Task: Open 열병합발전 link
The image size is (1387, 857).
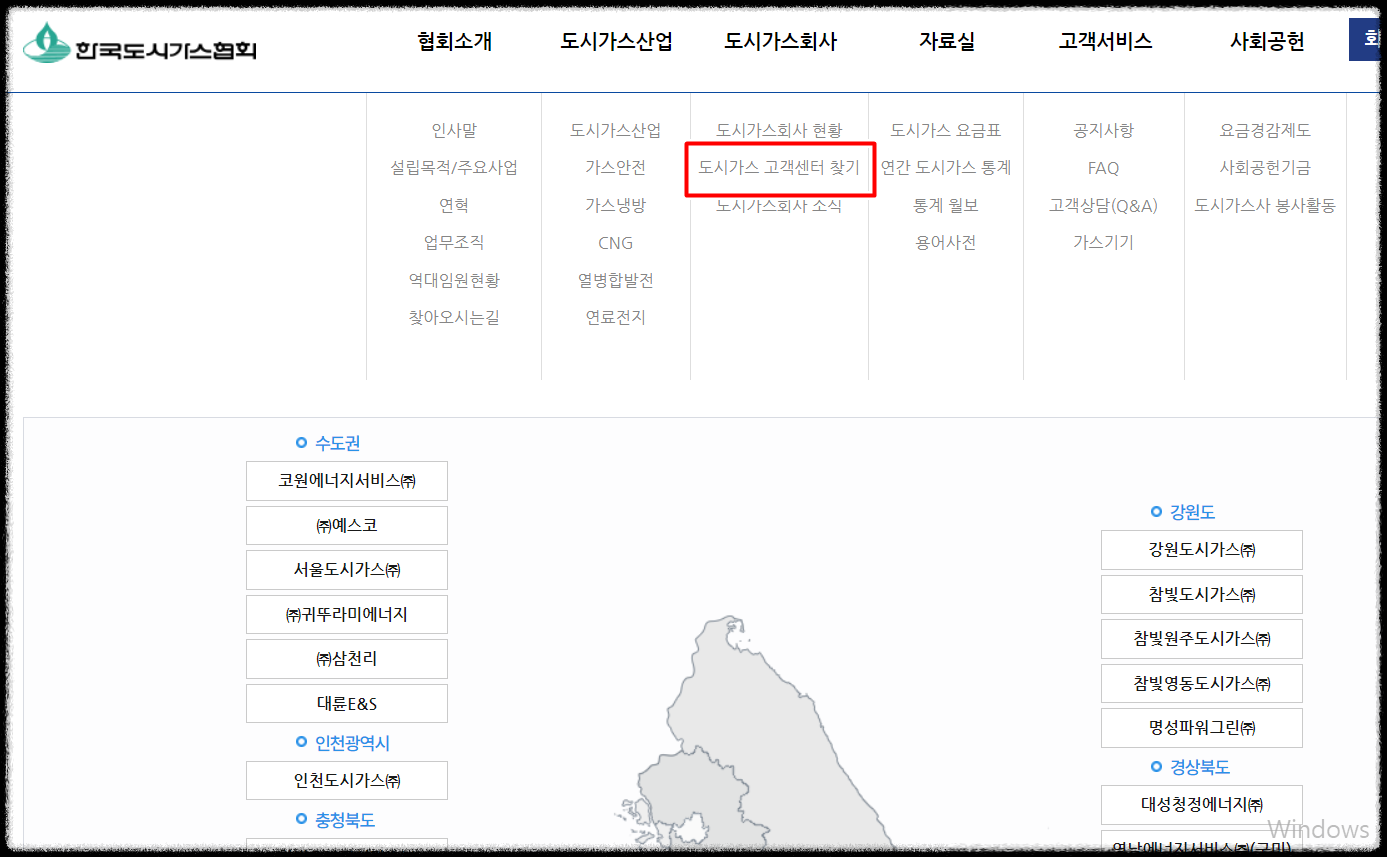Action: (x=616, y=280)
